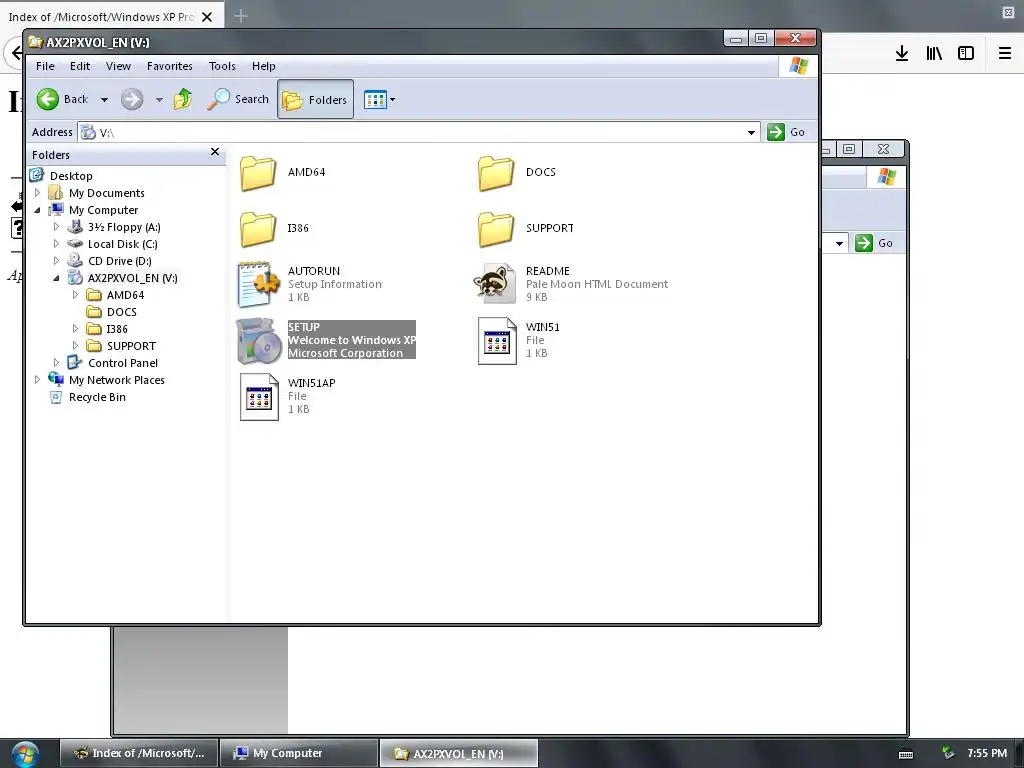Expand 3½ Floppy (A:) tree node
Image resolution: width=1024 pixels, height=768 pixels.
point(56,227)
